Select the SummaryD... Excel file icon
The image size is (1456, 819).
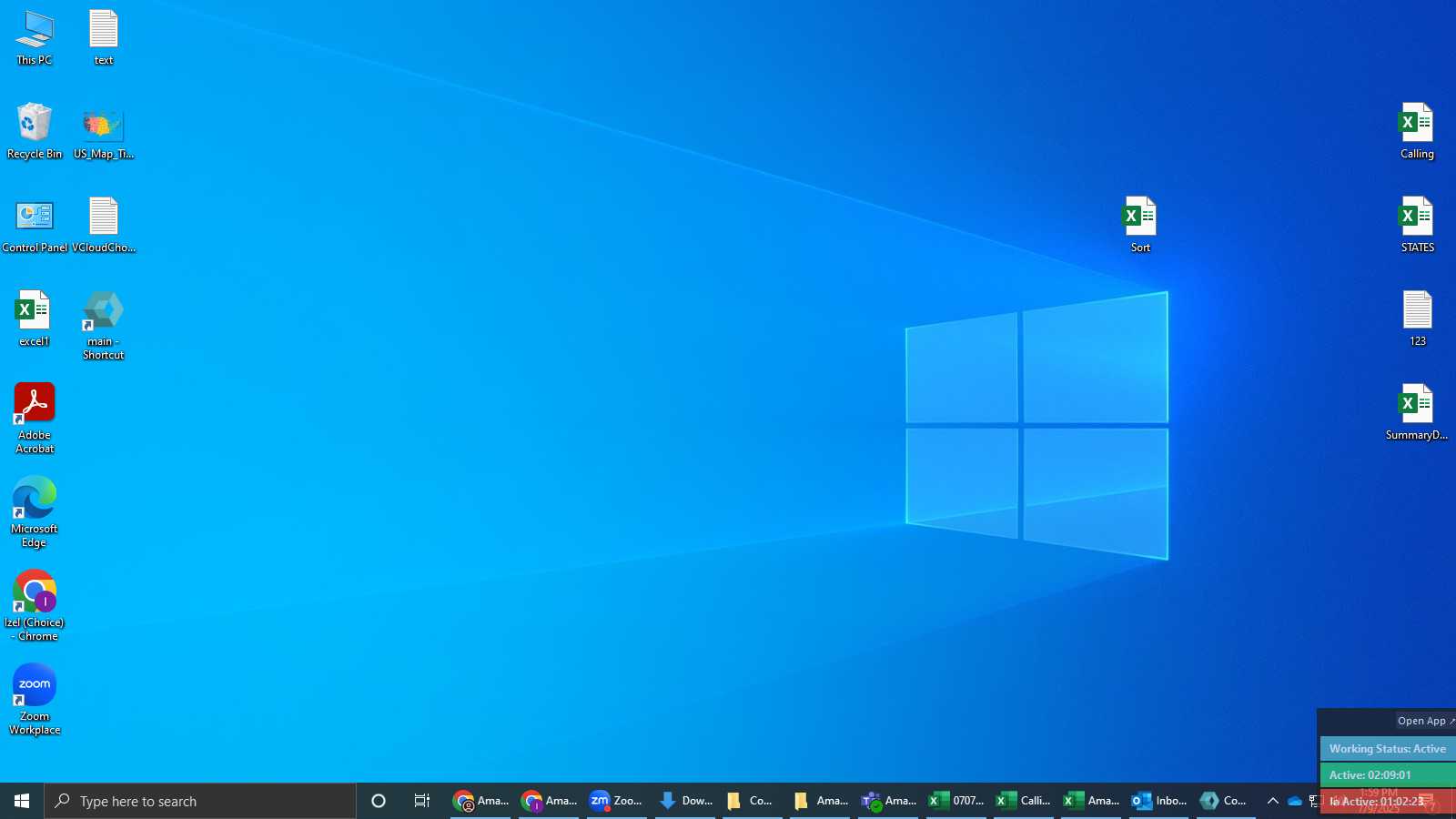click(x=1417, y=413)
